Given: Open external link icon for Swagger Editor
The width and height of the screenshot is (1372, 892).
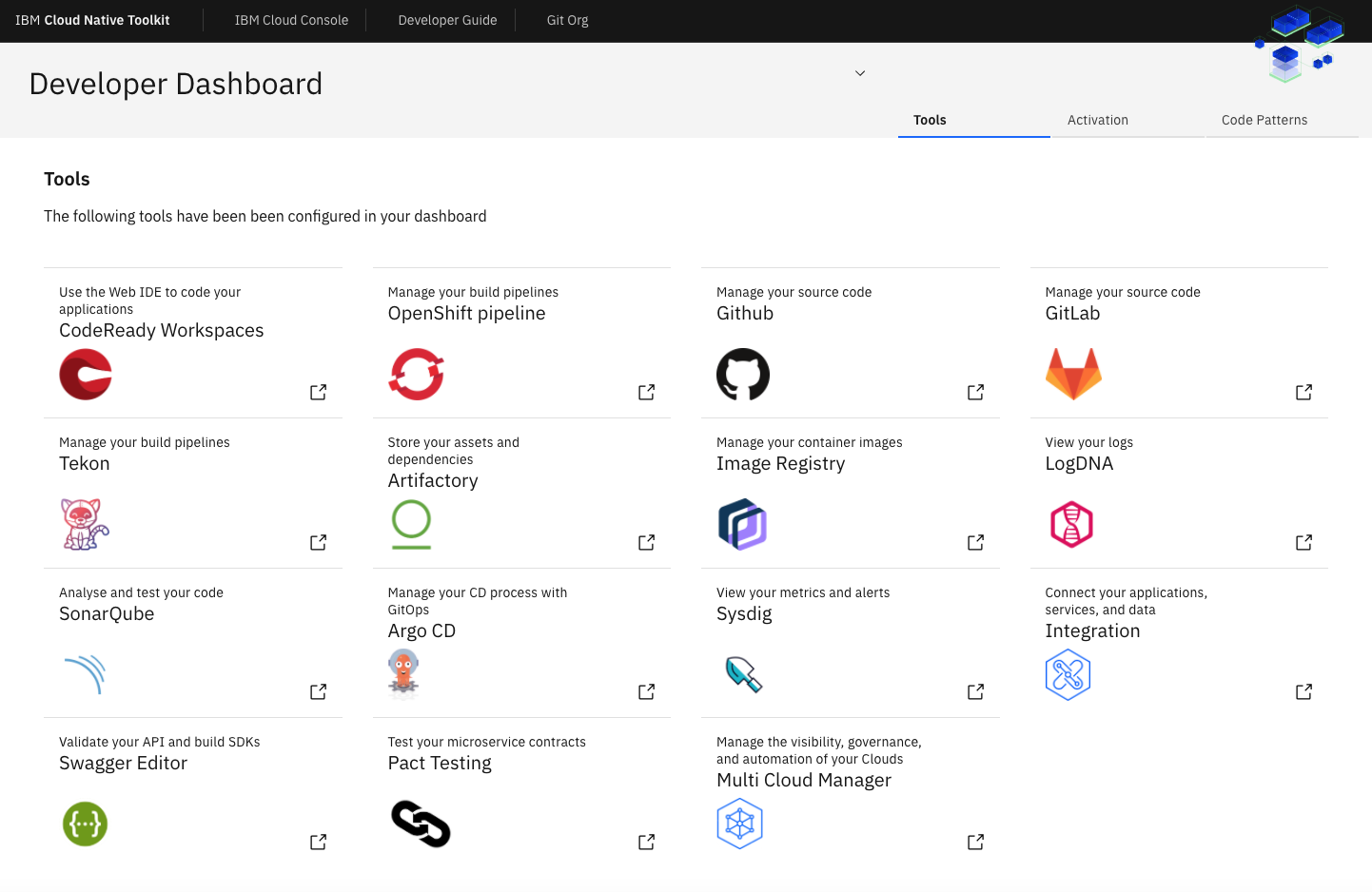Looking at the screenshot, I should (319, 842).
